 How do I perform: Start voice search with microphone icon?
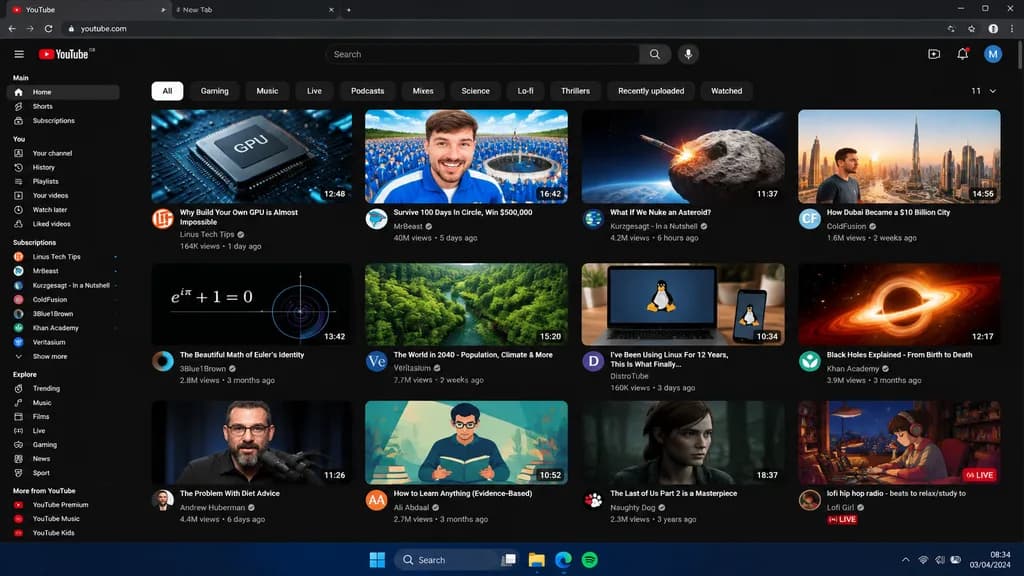[x=688, y=54]
